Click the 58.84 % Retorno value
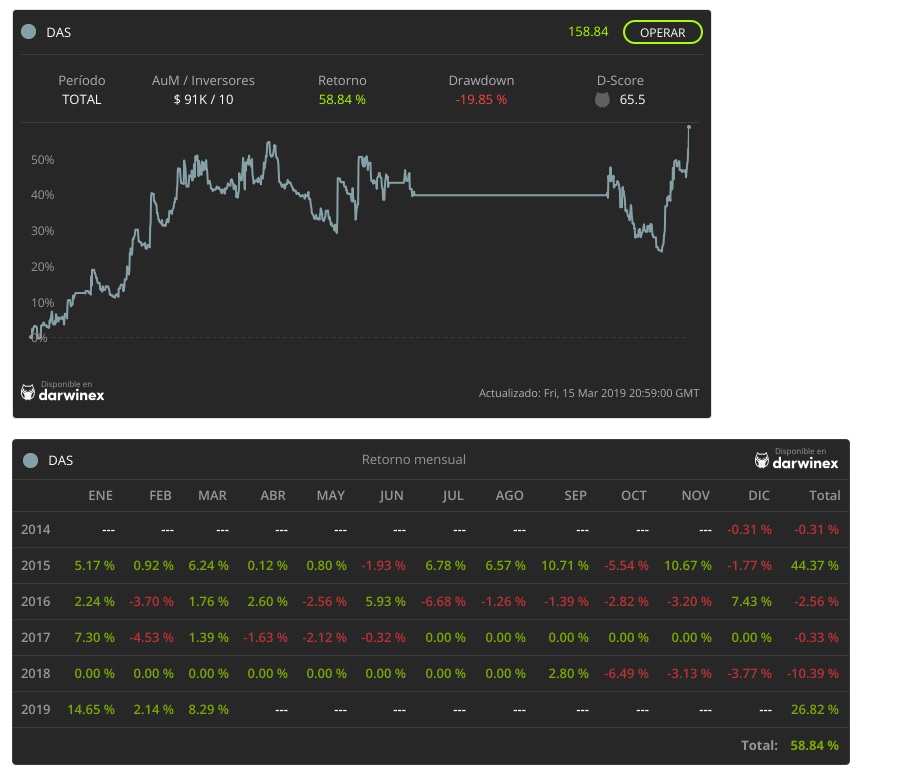The height and width of the screenshot is (772, 900). coord(342,100)
